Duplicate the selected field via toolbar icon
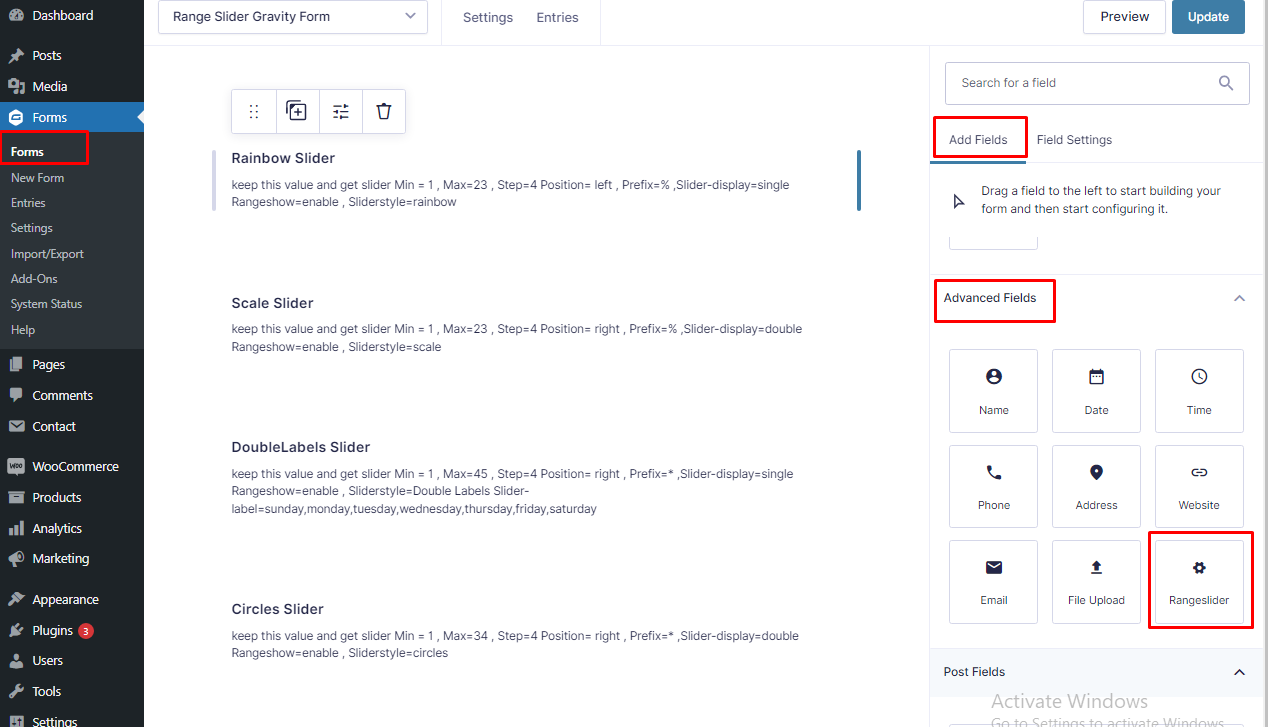The width and height of the screenshot is (1268, 727). tap(296, 111)
